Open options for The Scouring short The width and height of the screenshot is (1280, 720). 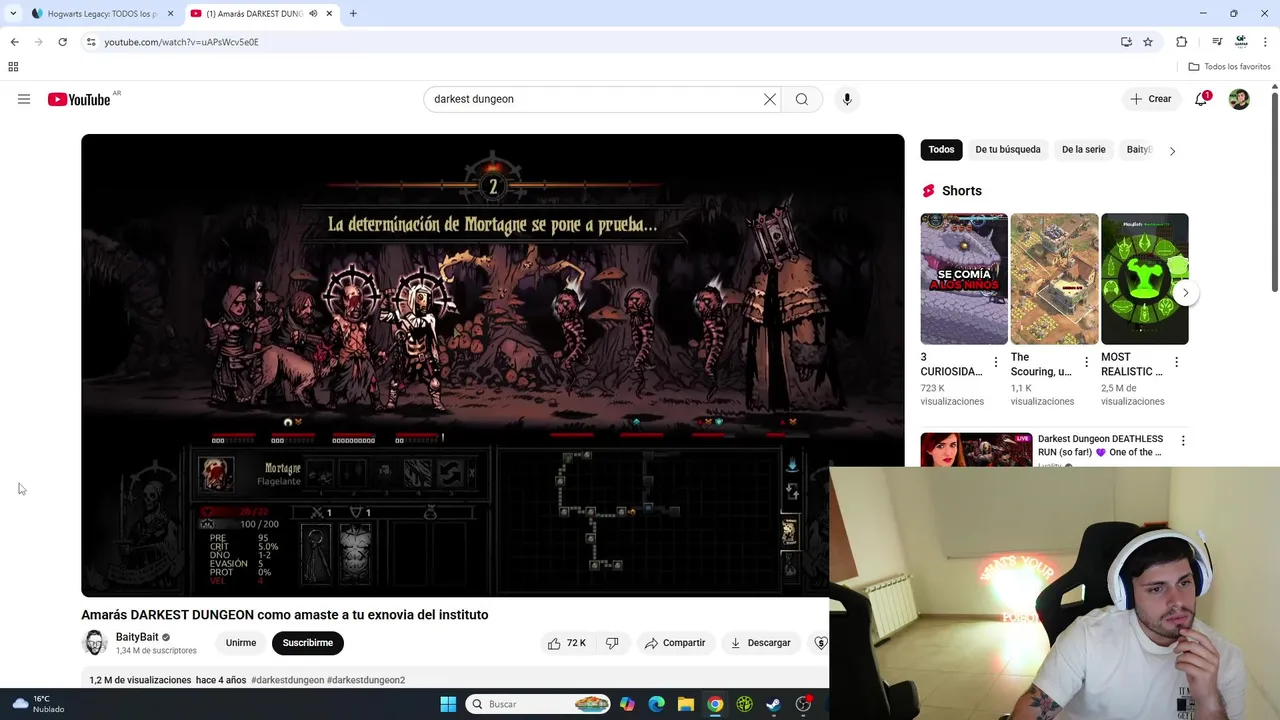1086,362
